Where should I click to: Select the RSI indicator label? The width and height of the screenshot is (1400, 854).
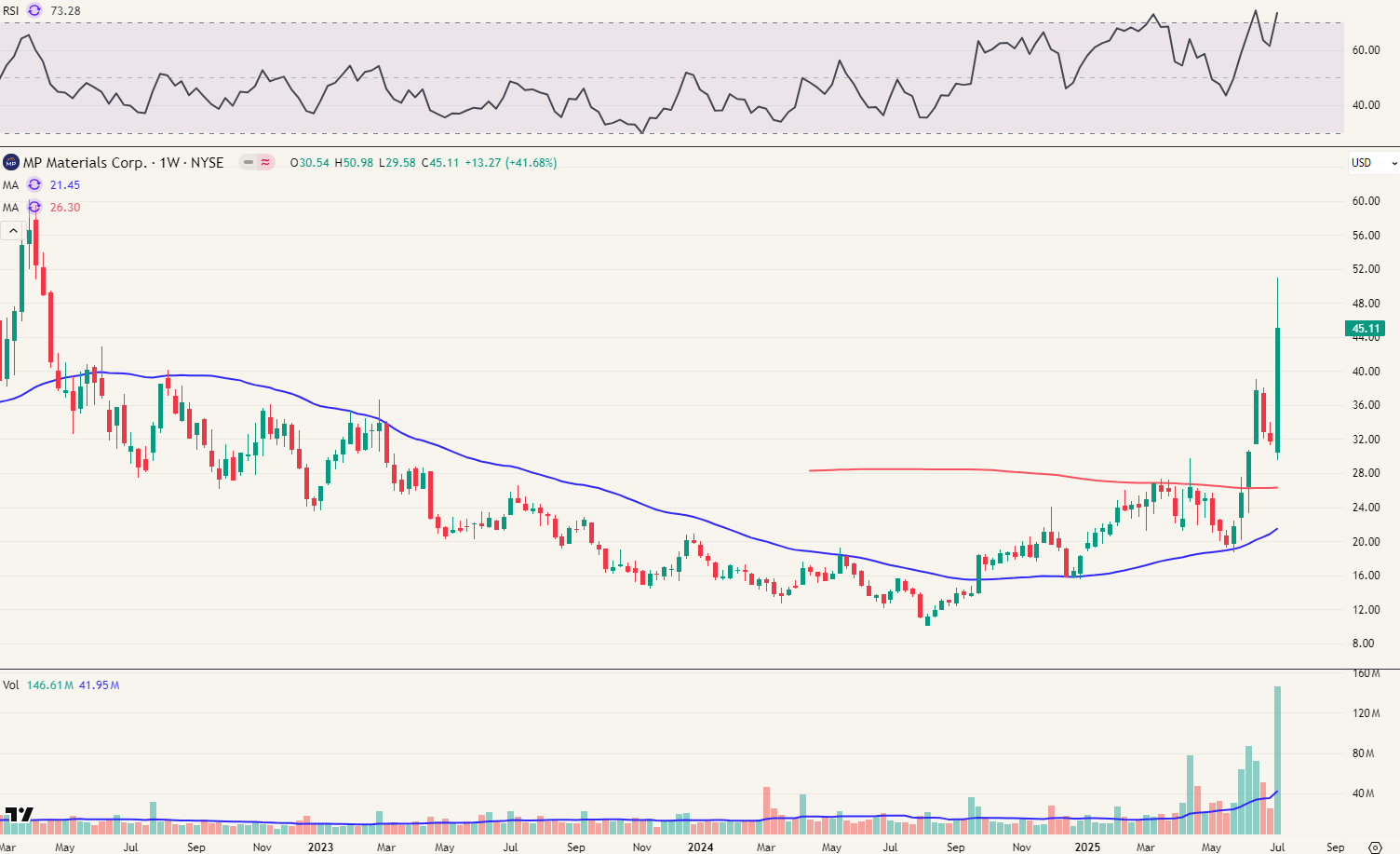[x=11, y=11]
